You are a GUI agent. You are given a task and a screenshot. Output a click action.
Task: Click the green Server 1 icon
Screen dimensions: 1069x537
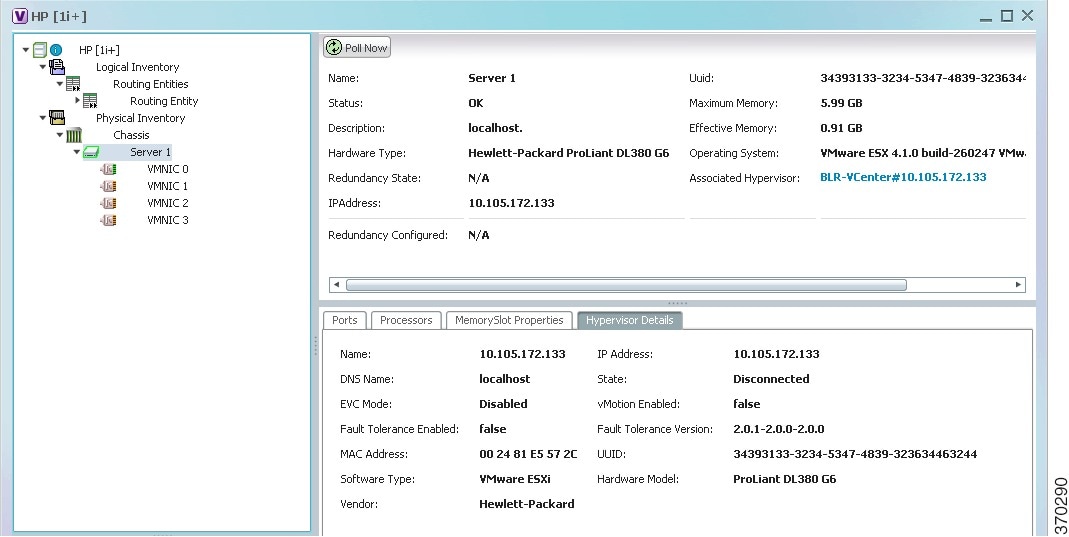[91, 152]
